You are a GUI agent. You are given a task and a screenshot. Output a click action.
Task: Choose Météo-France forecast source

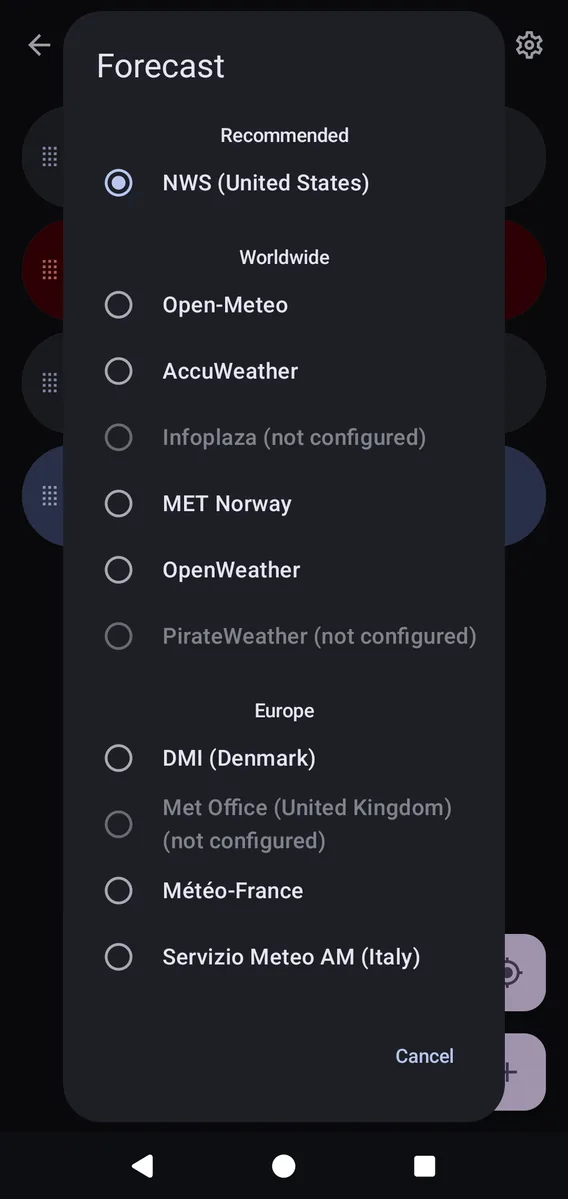(284, 890)
